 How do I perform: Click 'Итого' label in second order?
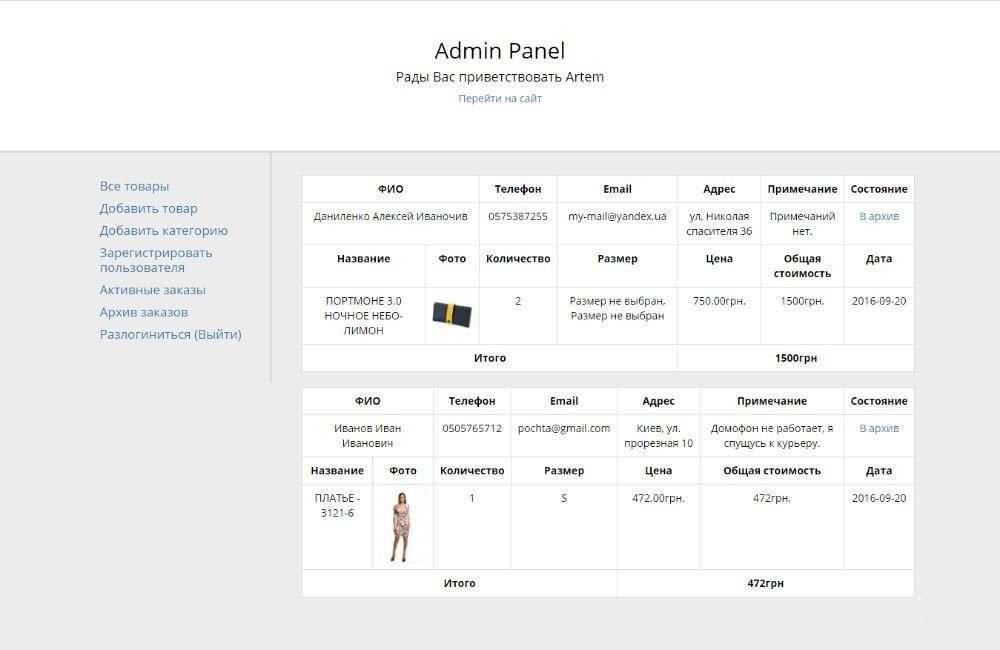(x=459, y=583)
